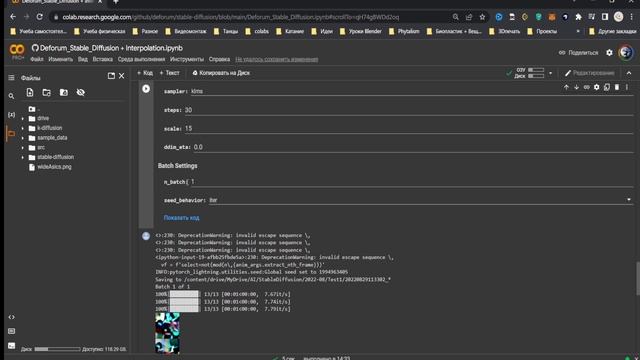Bookmark this page with star
This screenshot has height=360, width=640.
pos(482,17)
